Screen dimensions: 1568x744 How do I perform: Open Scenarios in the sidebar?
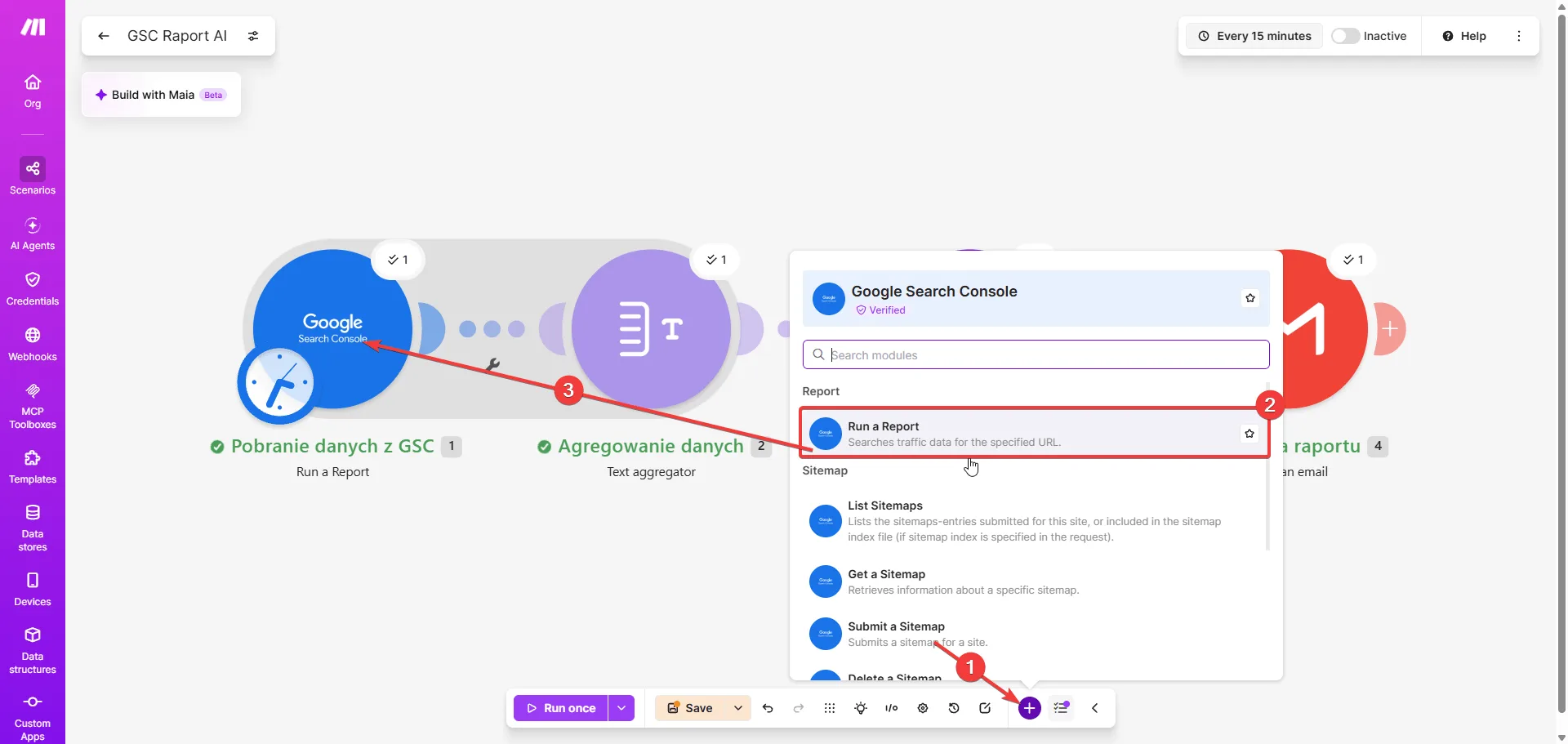pos(33,176)
